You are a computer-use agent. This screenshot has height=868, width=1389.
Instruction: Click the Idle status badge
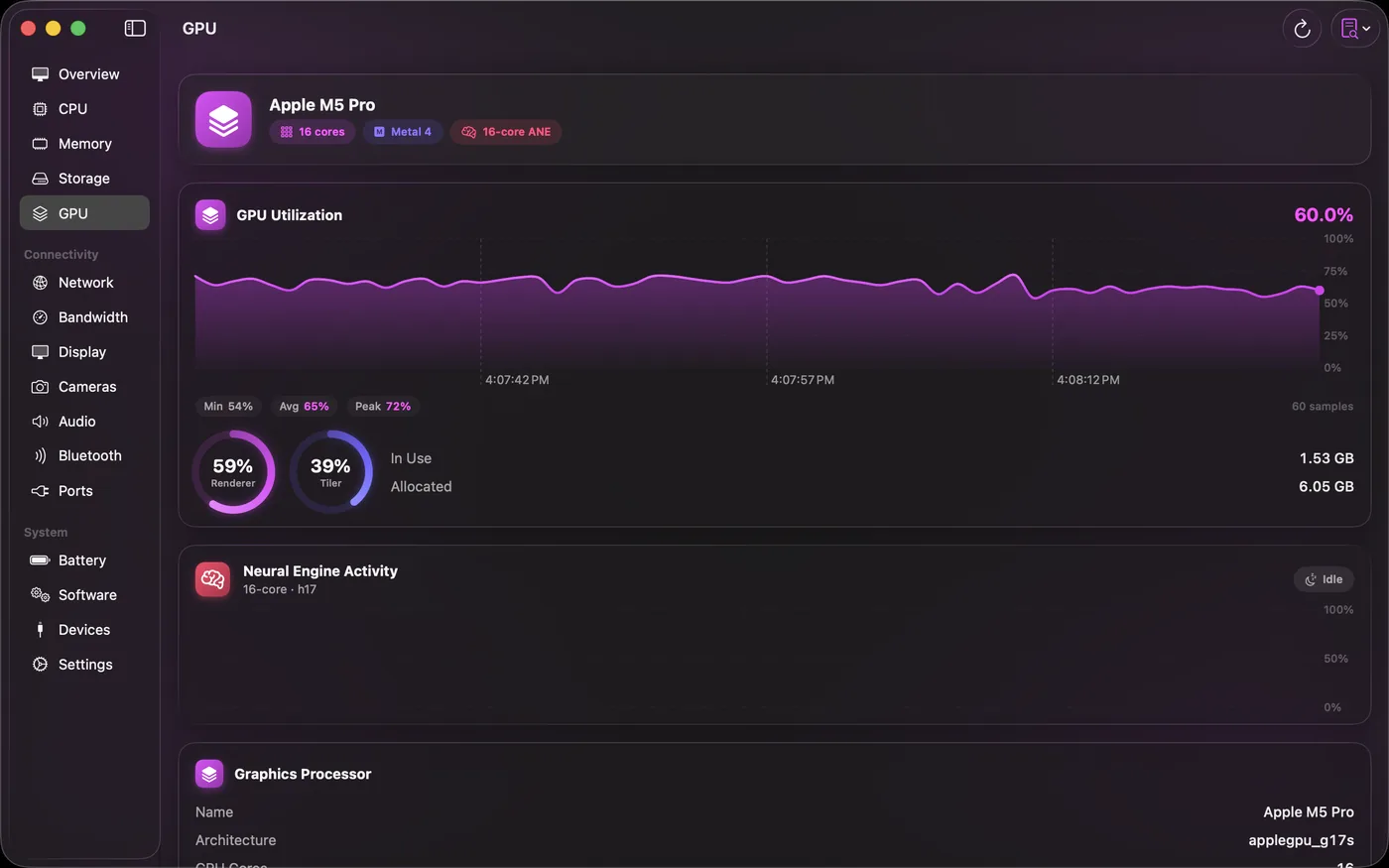tap(1324, 579)
